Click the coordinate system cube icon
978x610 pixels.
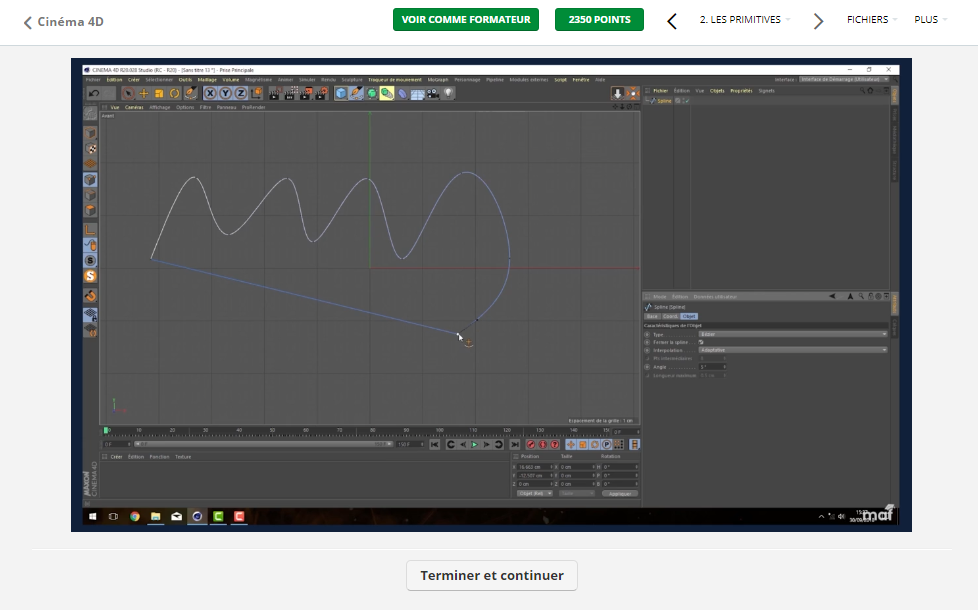(256, 94)
